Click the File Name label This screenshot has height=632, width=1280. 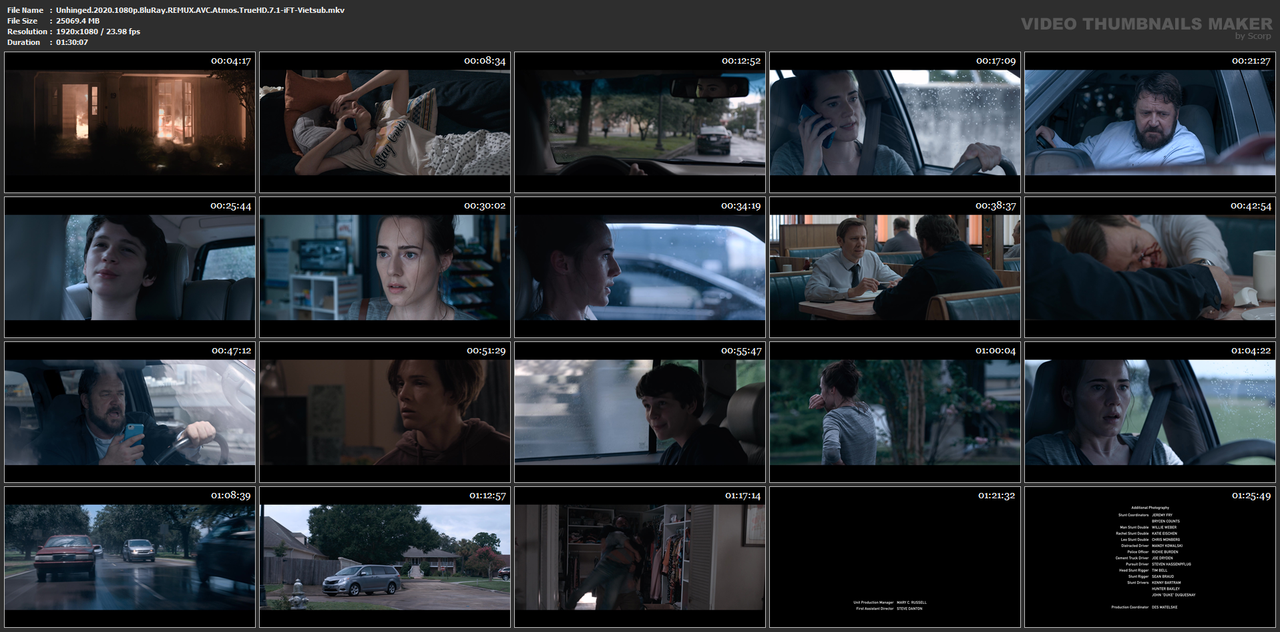click(x=25, y=9)
